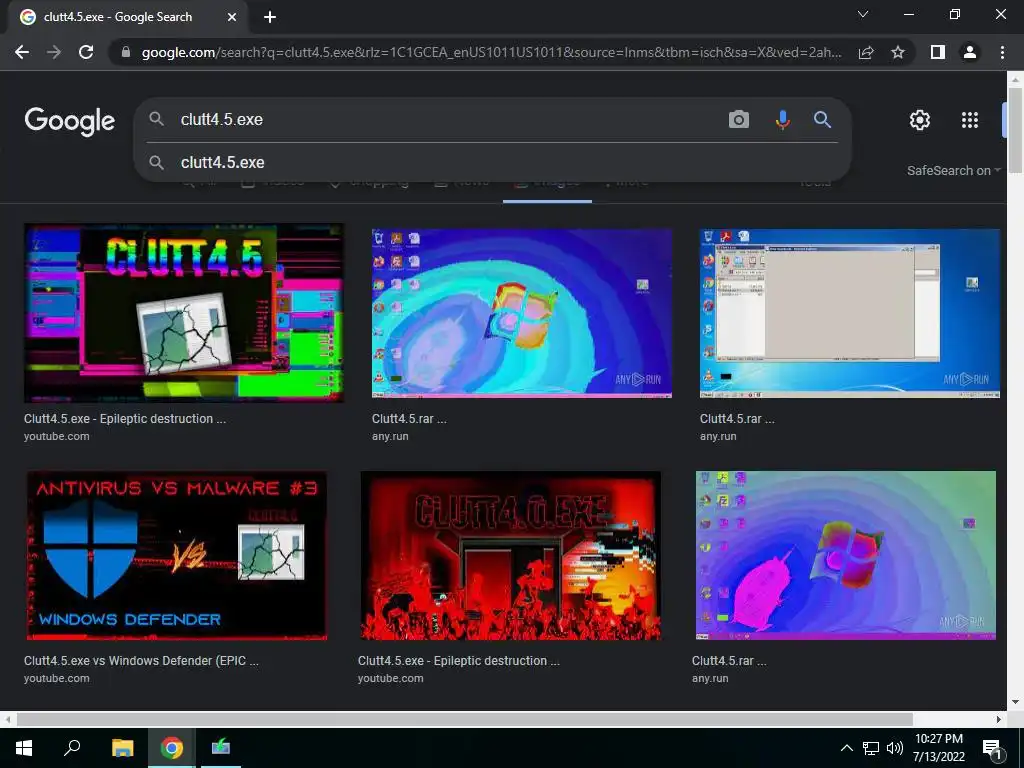Open the purple swirl desktop thumbnail
Screen dimensions: 1024x768
(x=846, y=555)
